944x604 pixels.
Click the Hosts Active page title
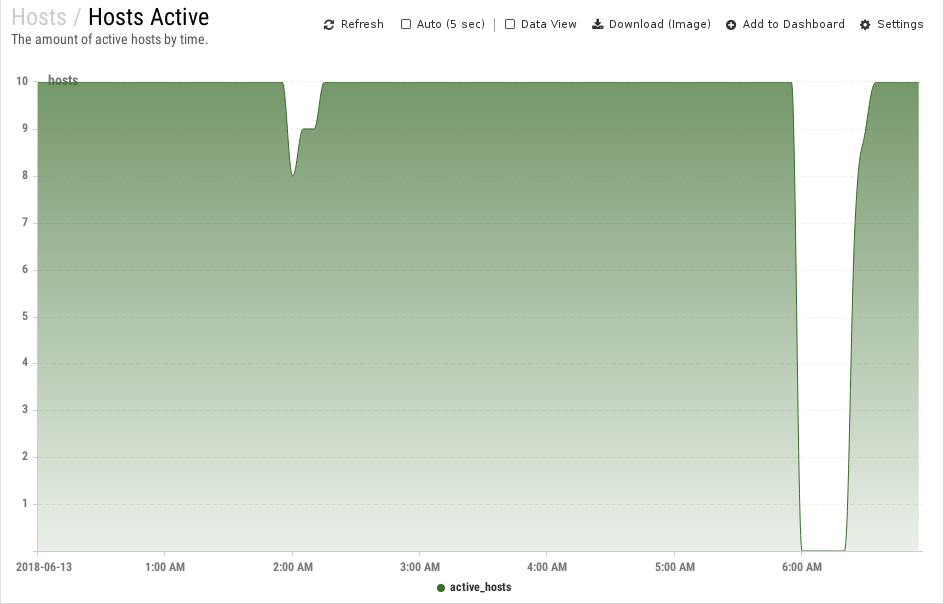[149, 17]
